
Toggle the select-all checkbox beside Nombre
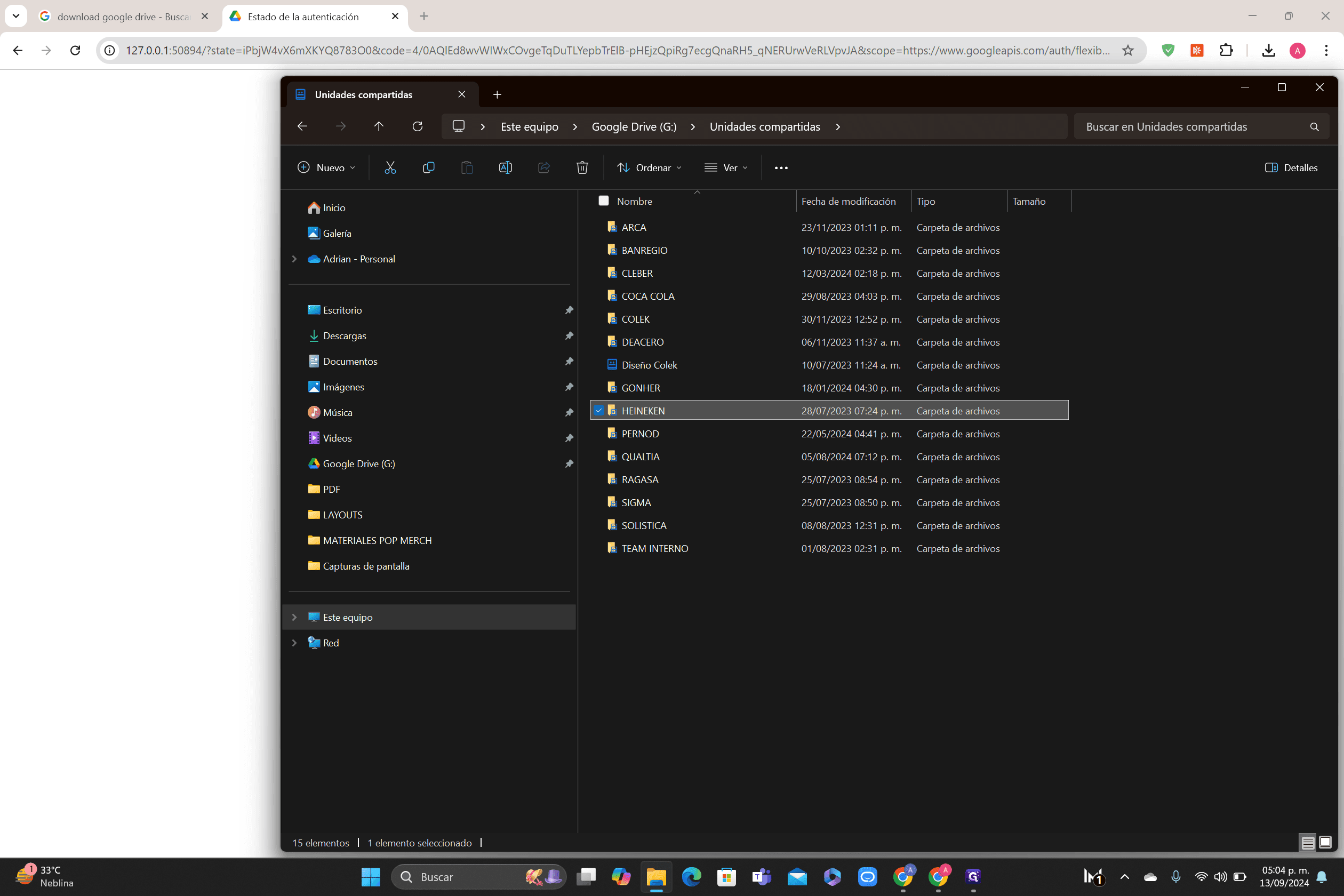(603, 201)
